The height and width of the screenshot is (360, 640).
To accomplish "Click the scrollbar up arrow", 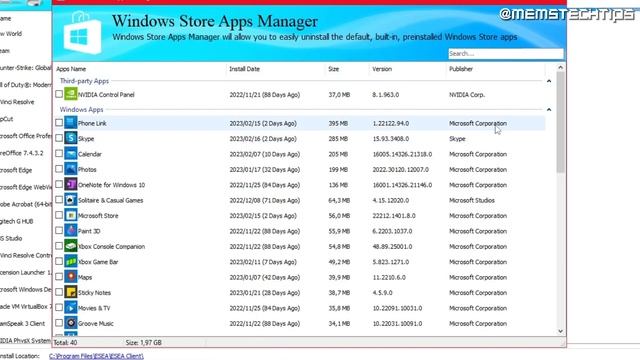I will (x=560, y=68).
